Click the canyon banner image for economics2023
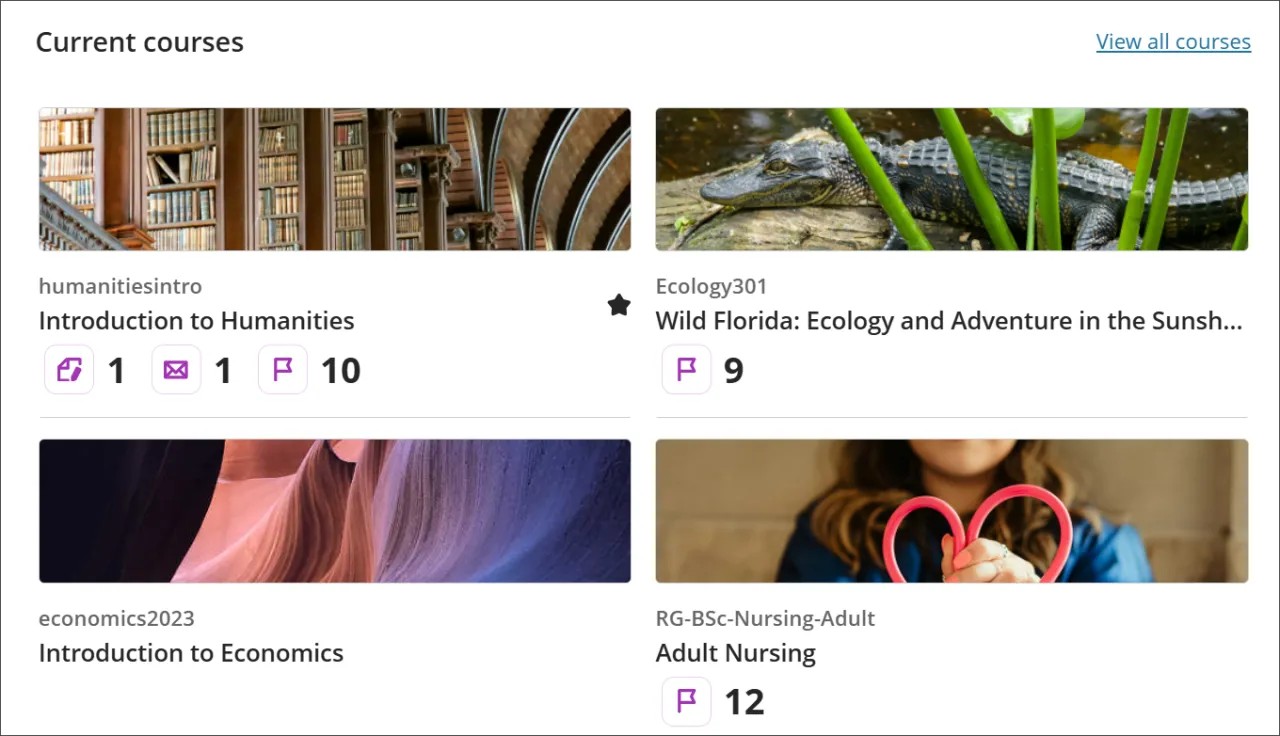 pos(334,510)
